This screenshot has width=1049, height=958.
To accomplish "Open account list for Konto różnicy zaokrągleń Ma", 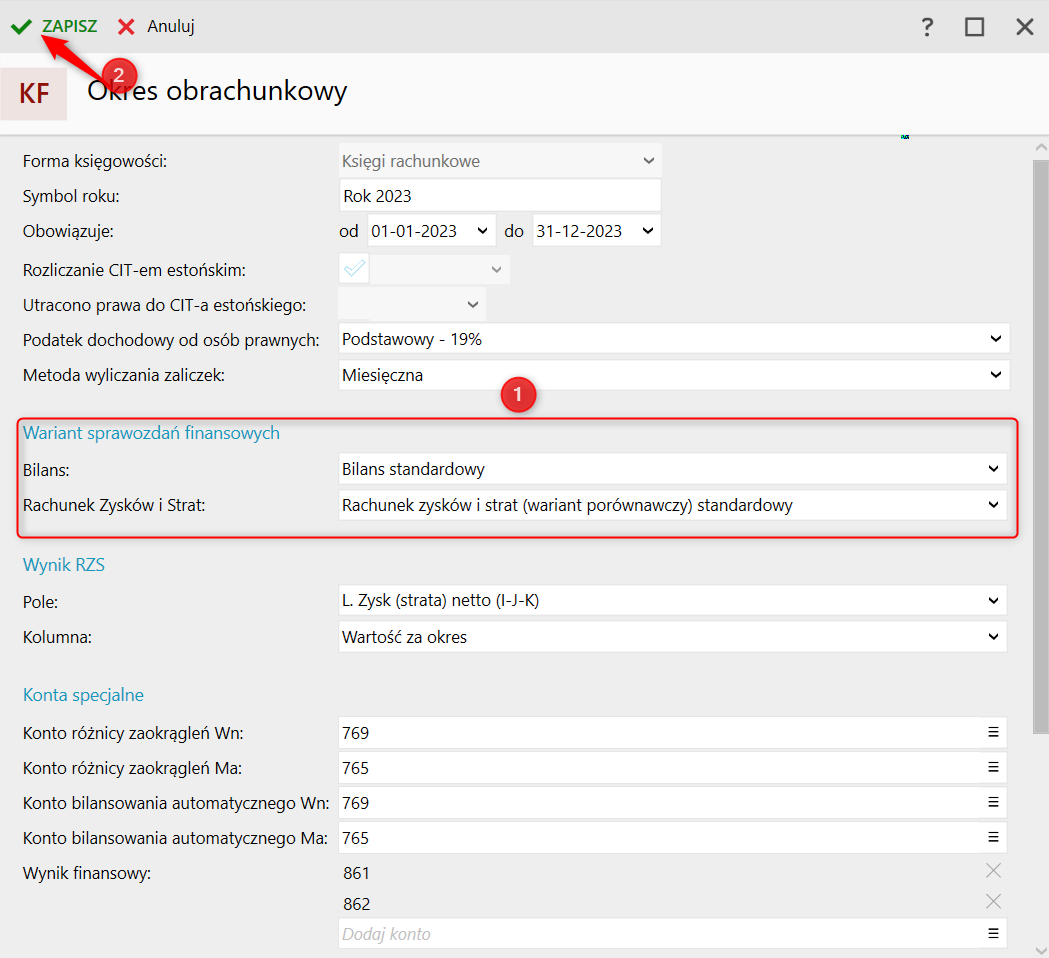I will pos(993,767).
